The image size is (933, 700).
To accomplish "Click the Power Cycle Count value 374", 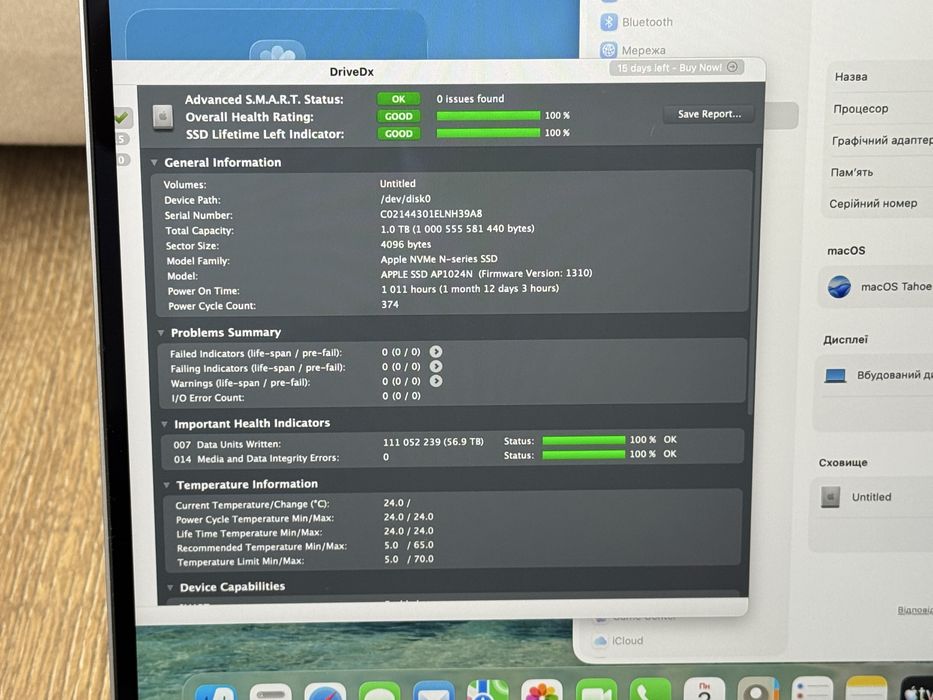I will pyautogui.click(x=390, y=304).
